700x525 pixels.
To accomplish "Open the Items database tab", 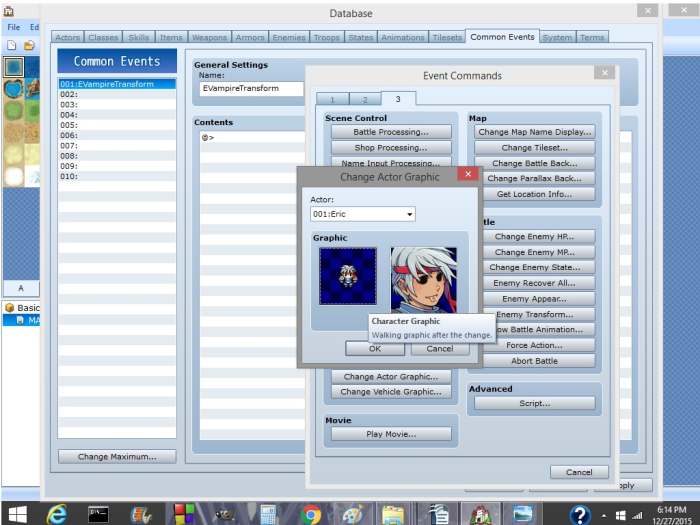I will [171, 38].
